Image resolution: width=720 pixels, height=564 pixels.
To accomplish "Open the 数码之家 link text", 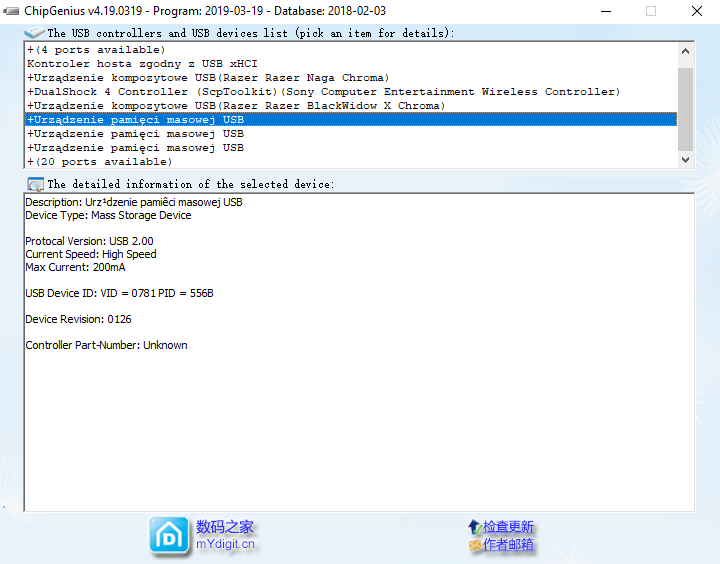I will coord(225,527).
